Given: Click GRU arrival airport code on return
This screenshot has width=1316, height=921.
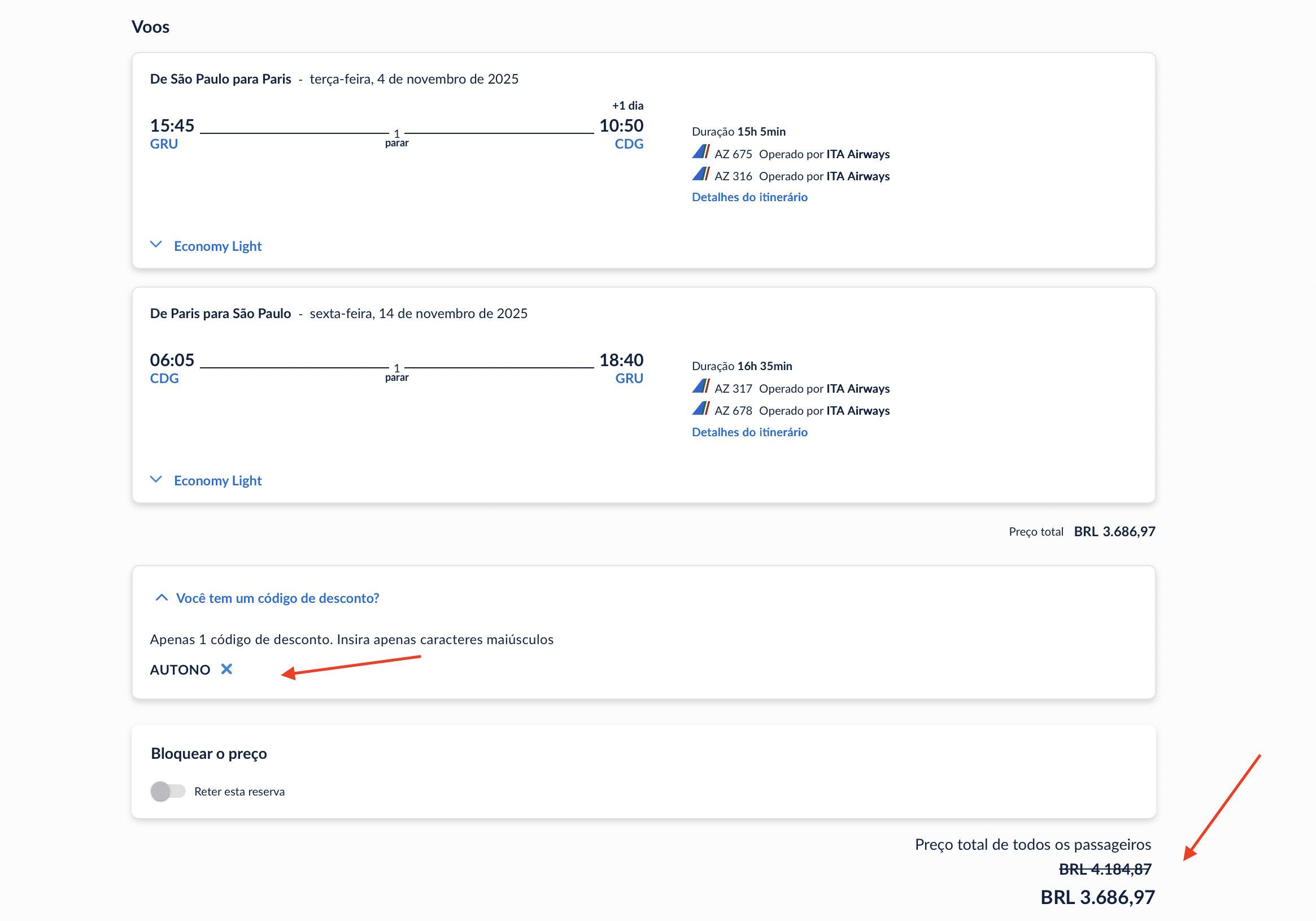Looking at the screenshot, I should 629,379.
